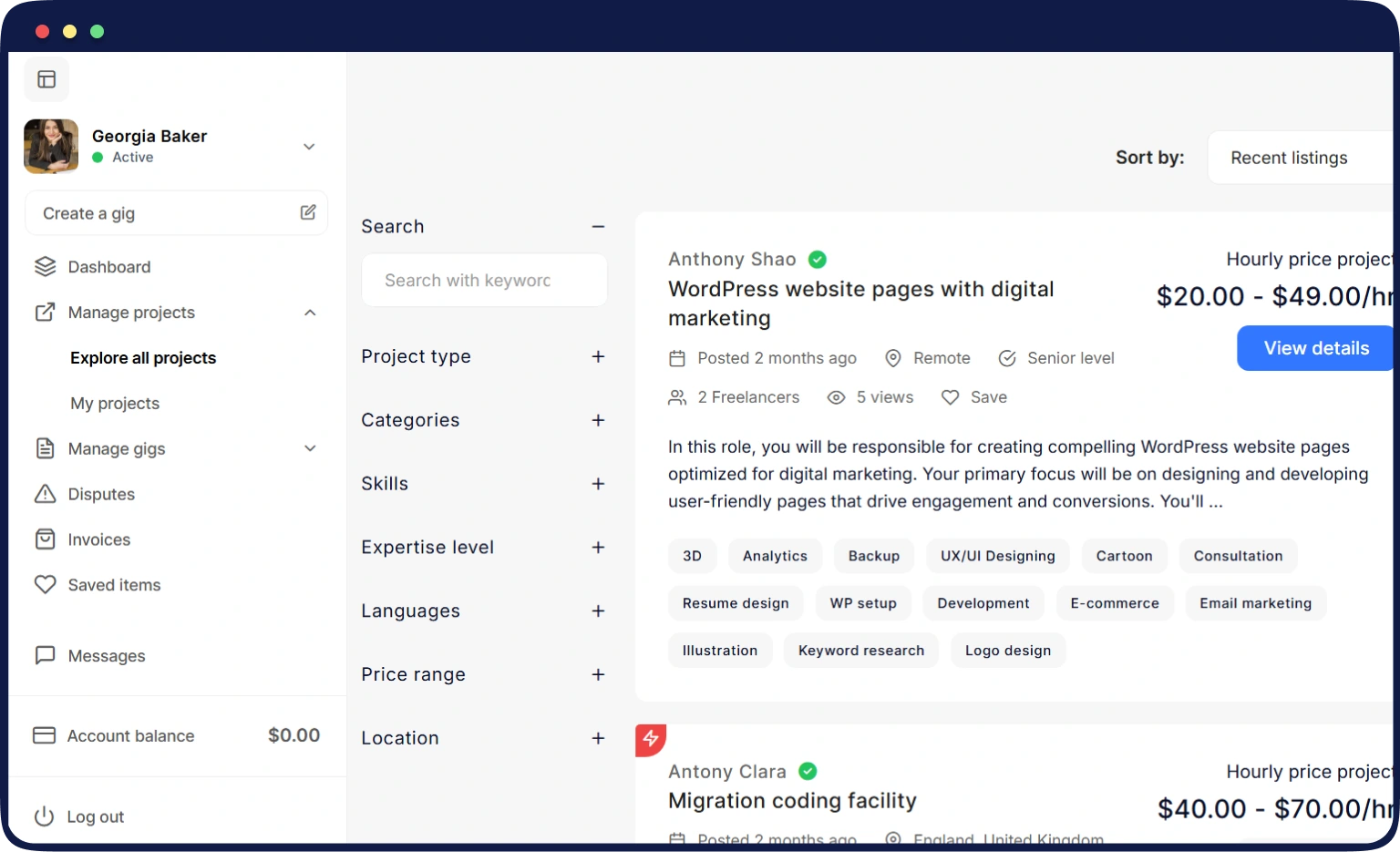Click the calendar icon beside Posted 2 months ago
1400x852 pixels.
point(677,358)
